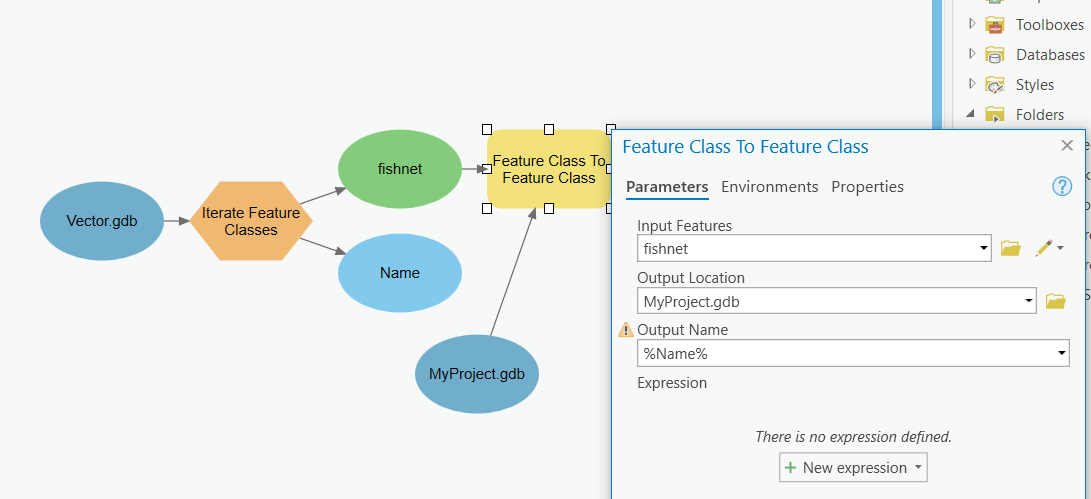The height and width of the screenshot is (499, 1091).
Task: Open the Input Features dropdown arrow
Action: 985,248
